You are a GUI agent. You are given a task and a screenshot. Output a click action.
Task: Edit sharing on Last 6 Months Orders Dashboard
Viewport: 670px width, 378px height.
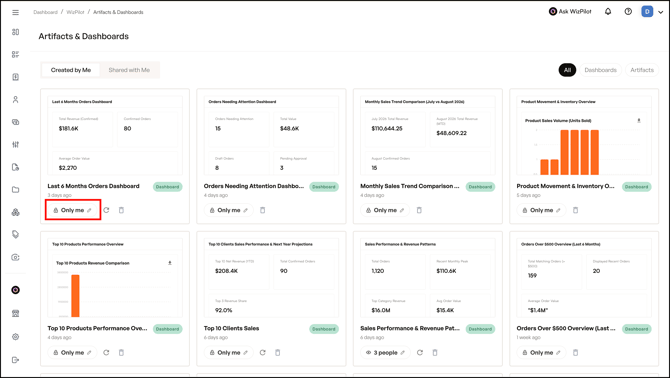tap(73, 210)
